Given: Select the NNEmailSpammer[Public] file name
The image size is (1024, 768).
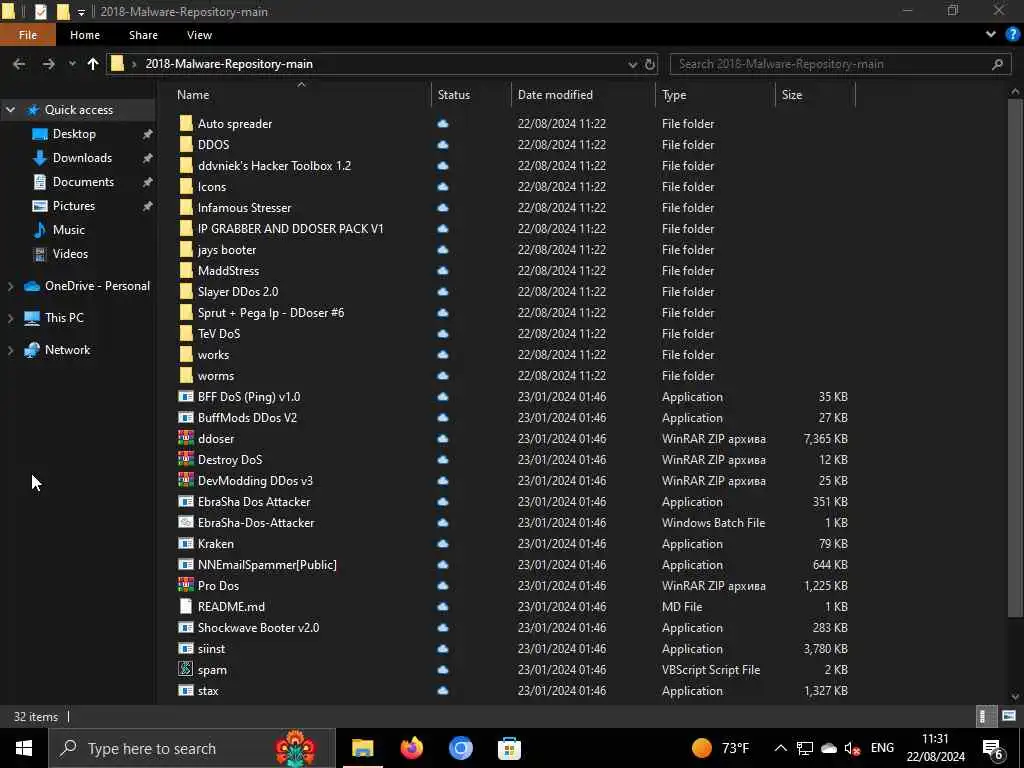Looking at the screenshot, I should (267, 564).
